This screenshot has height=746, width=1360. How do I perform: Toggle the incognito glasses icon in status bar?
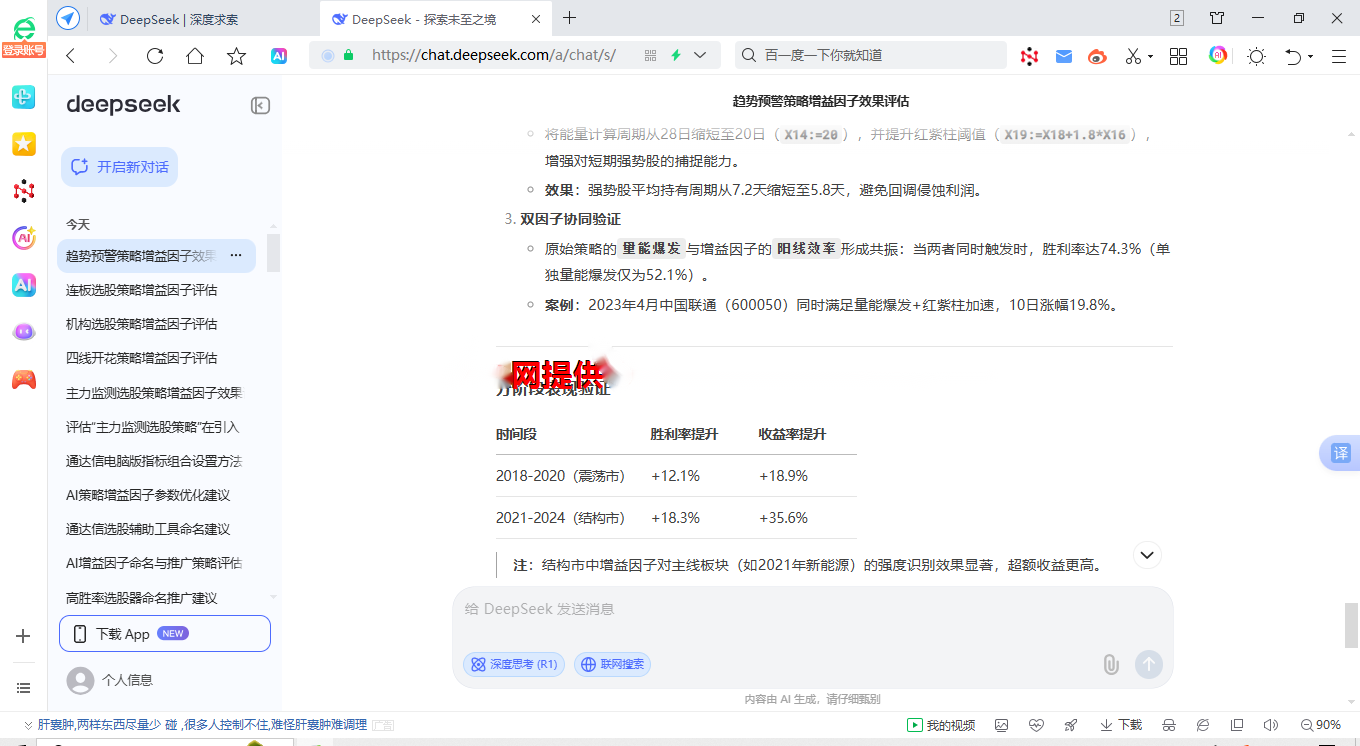tap(1168, 725)
